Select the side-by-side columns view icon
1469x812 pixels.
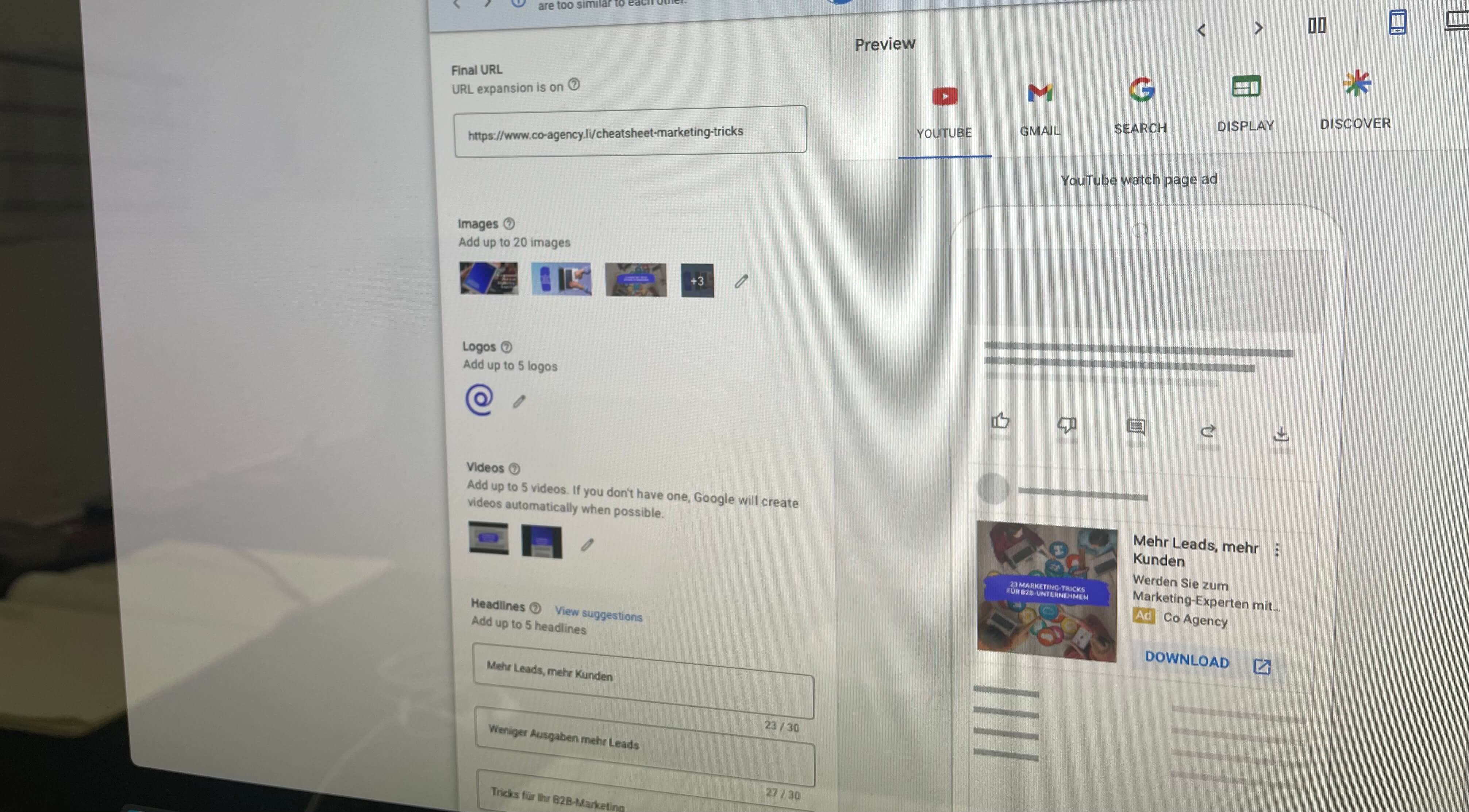1317,26
